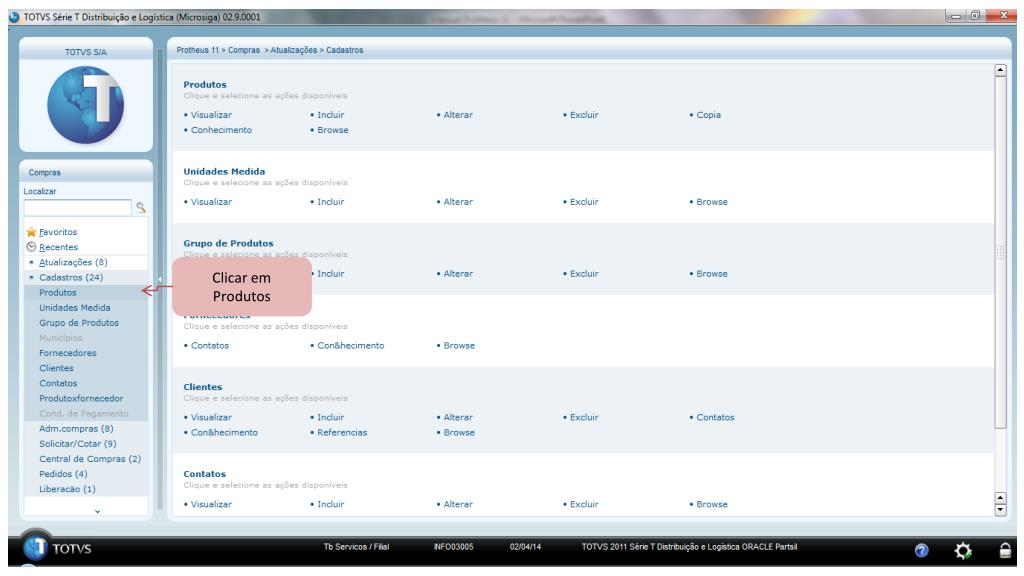Click Atualizações in the breadcrumb path
The width and height of the screenshot is (1024, 576).
tap(294, 50)
